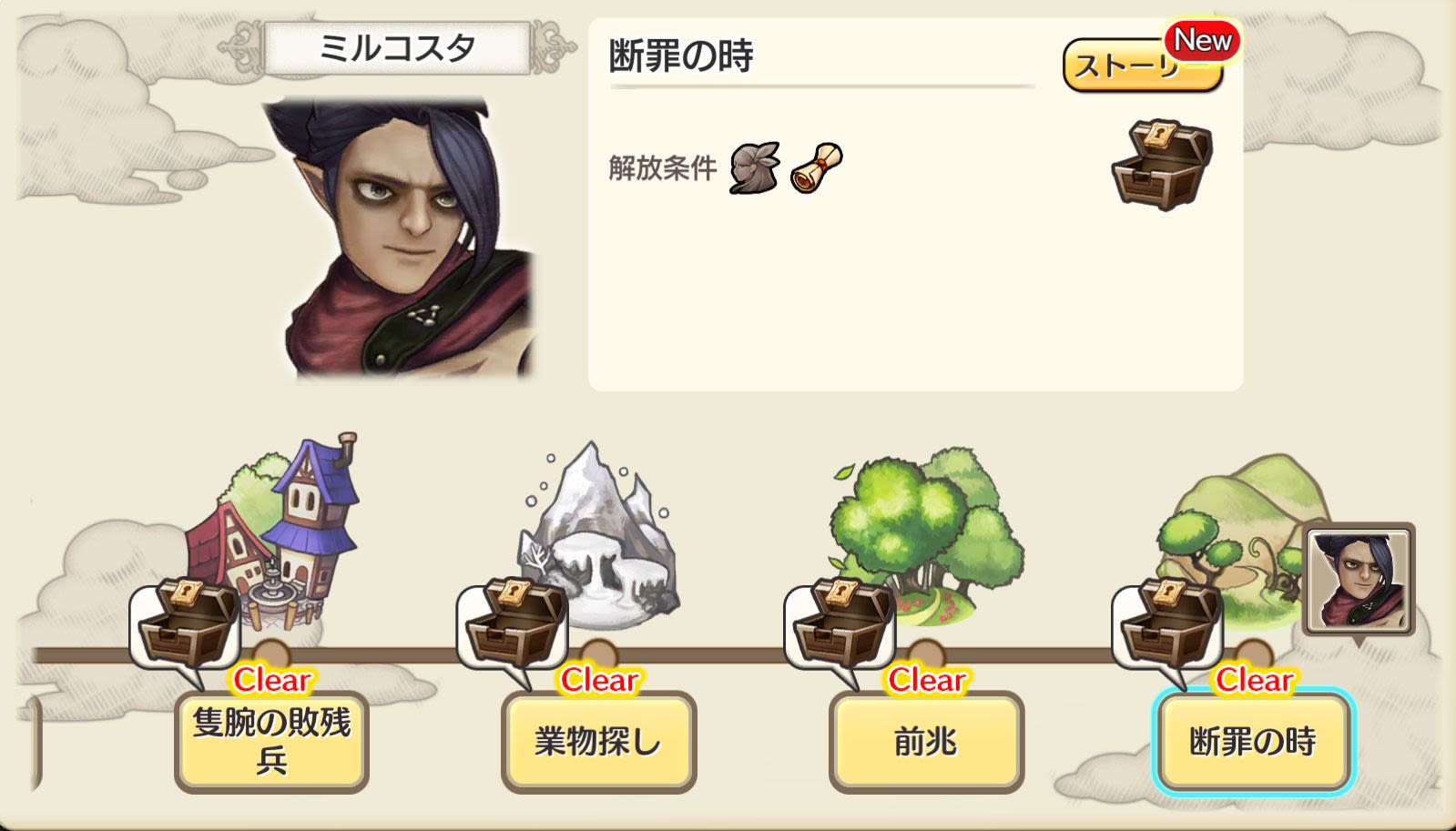Click the ミルコスタ name banner
This screenshot has height=831, width=1456.
coord(397,47)
